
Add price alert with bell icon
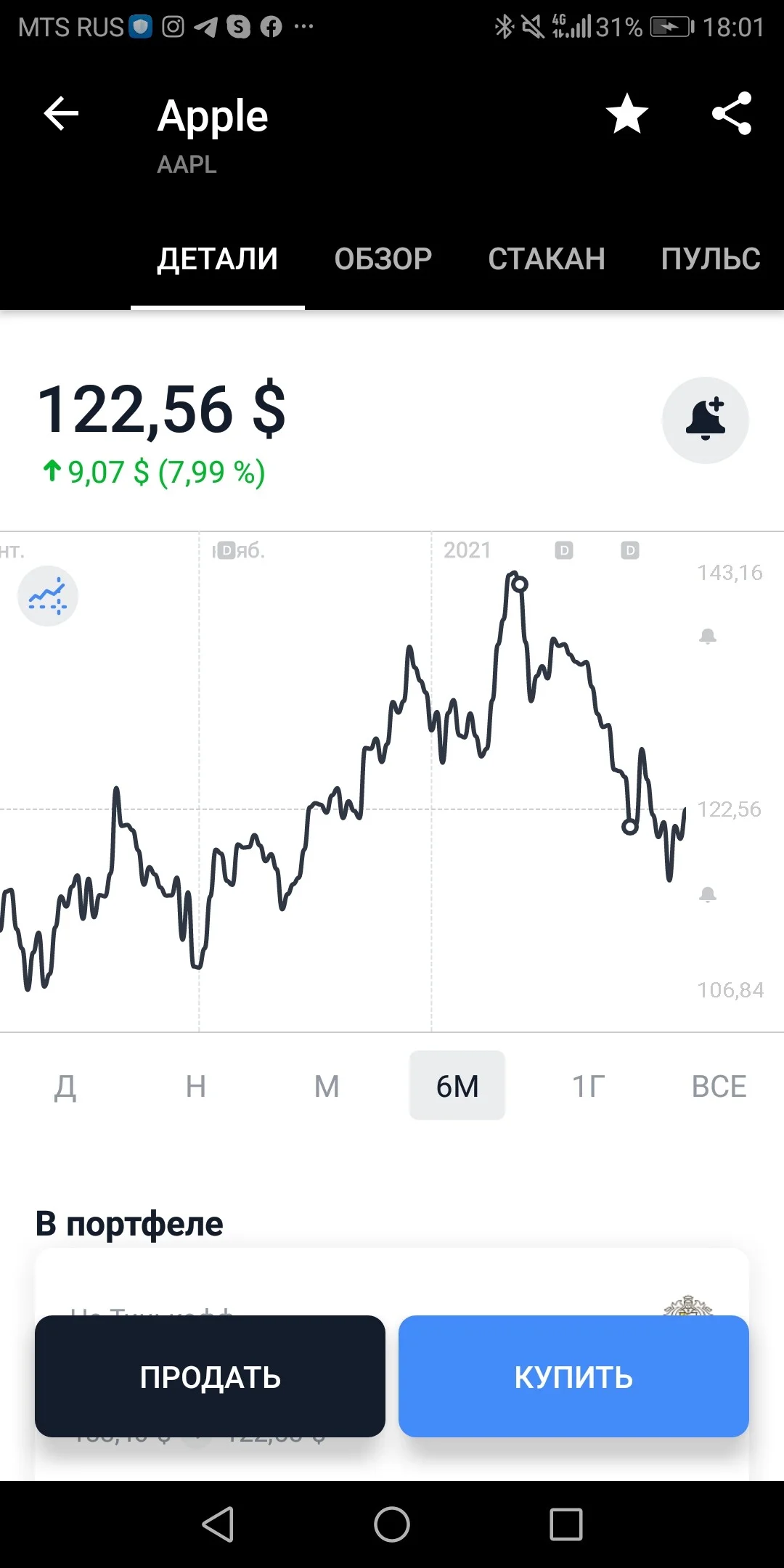706,420
